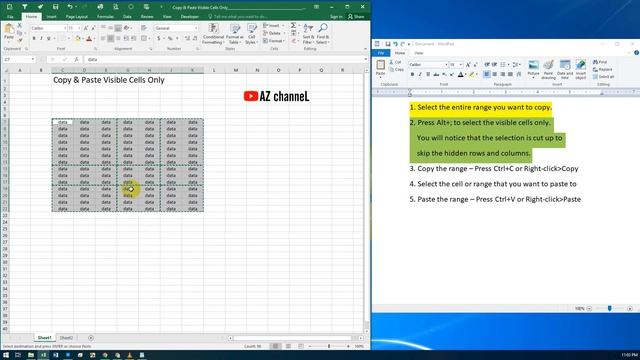Screen dimensions: 640x360
Task: Switch to Excel Insert tab
Action: point(51,17)
